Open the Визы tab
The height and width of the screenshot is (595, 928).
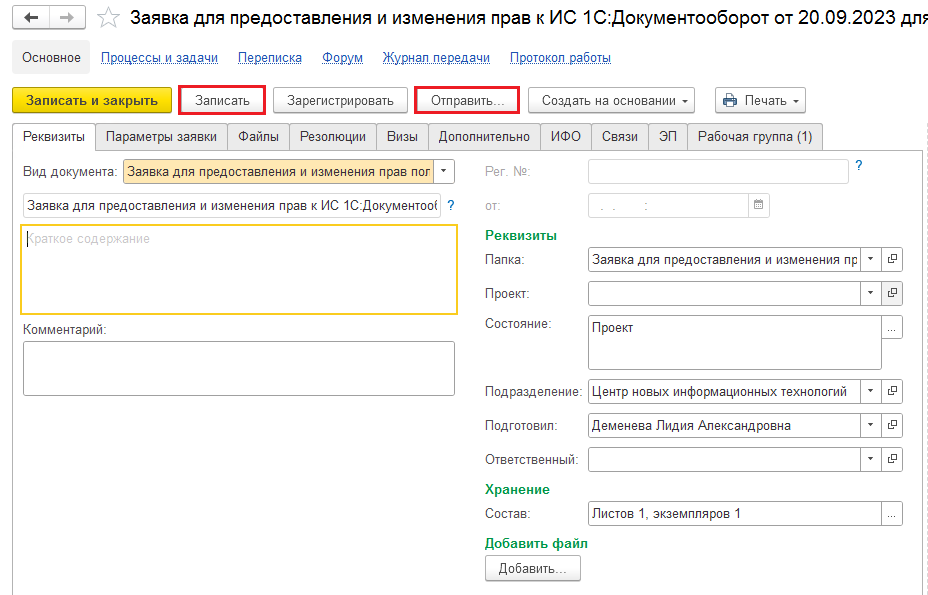tap(402, 137)
